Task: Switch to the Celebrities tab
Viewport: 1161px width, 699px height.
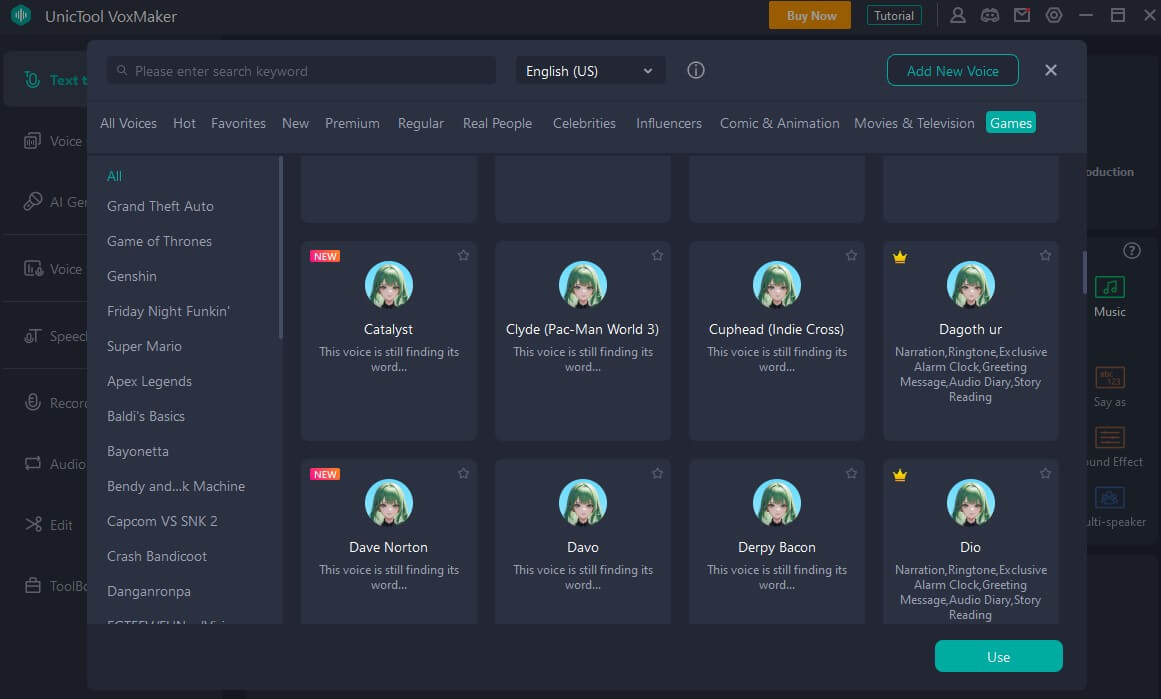Action: point(584,123)
